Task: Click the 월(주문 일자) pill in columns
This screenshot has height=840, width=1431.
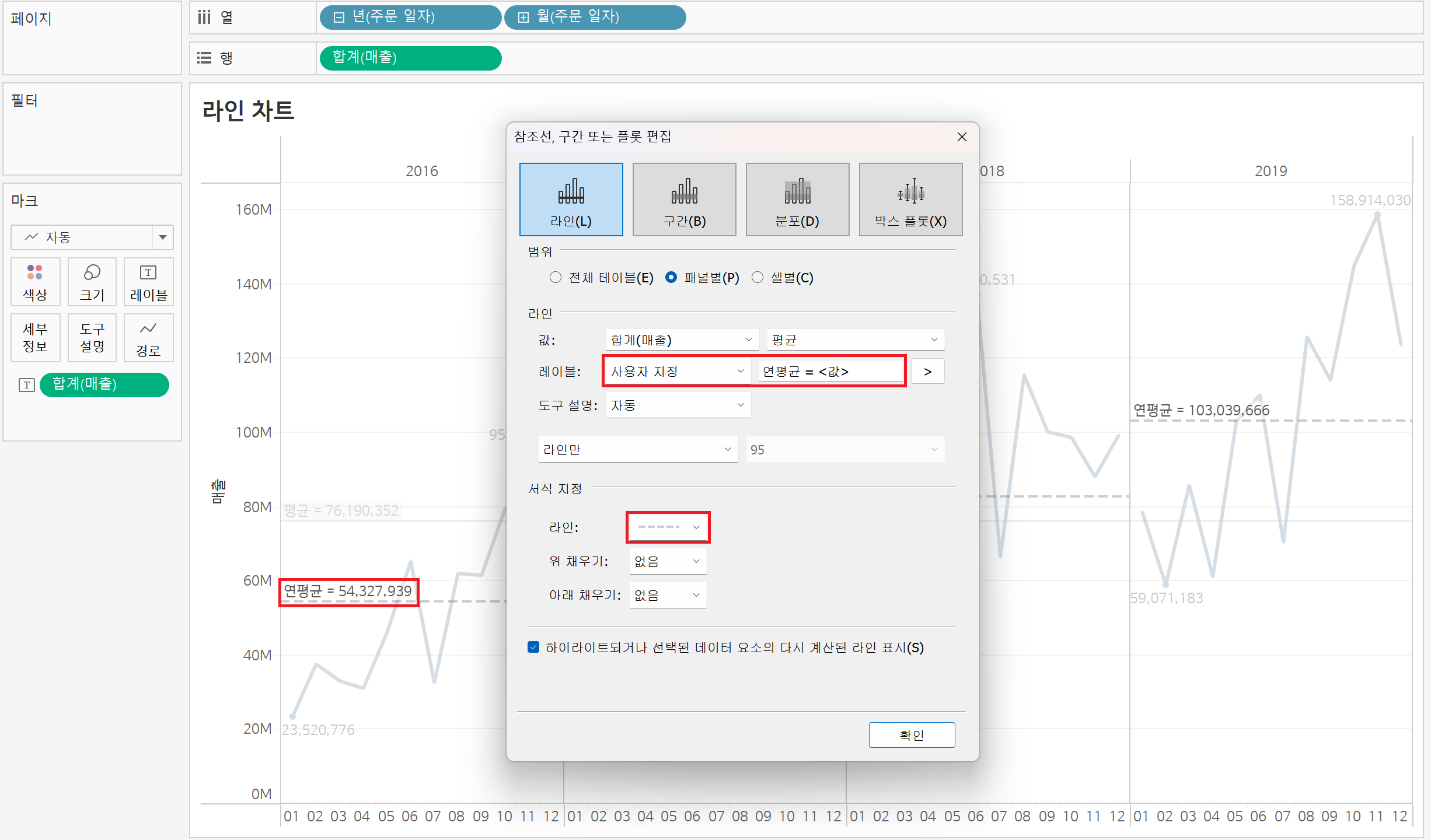Action: point(594,17)
